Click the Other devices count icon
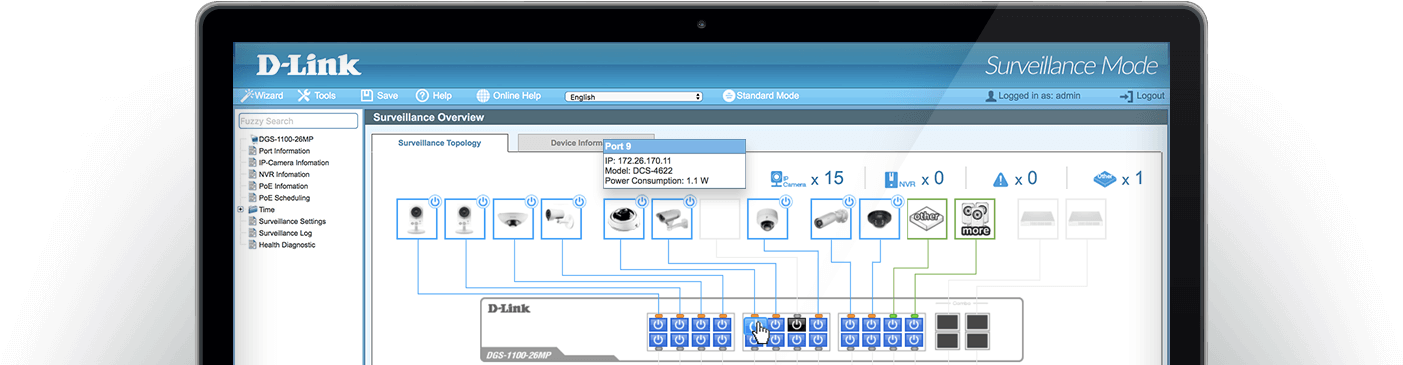The height and width of the screenshot is (365, 1403). pos(1104,179)
